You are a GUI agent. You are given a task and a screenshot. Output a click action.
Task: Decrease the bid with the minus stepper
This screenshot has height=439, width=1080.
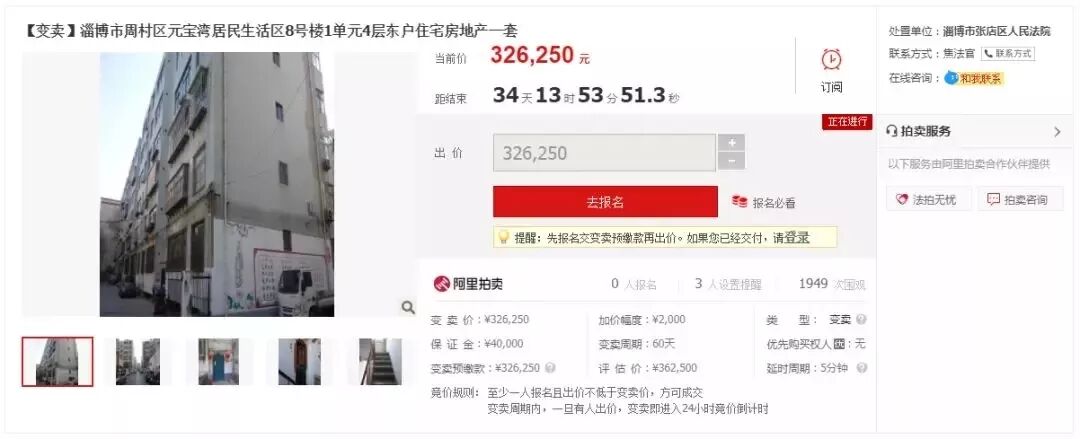pyautogui.click(x=731, y=161)
